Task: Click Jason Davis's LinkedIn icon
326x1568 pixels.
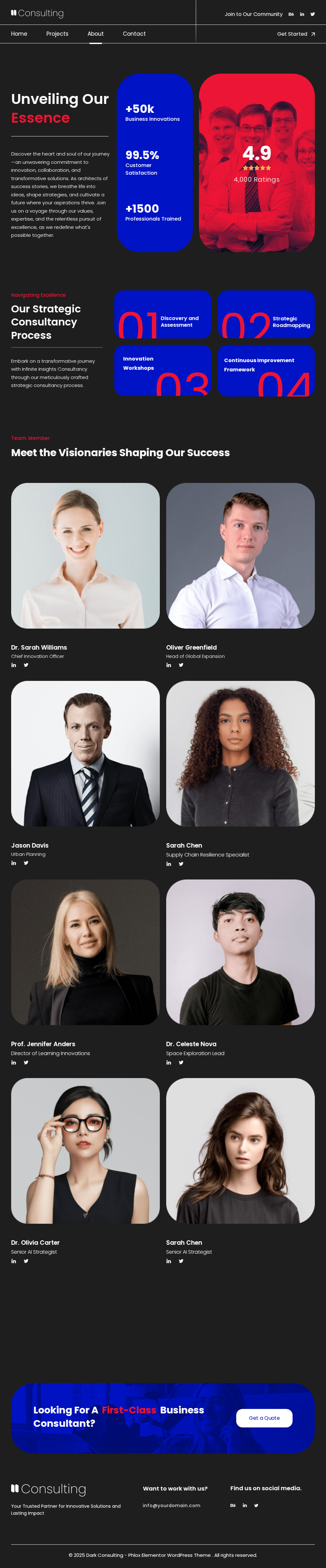Action: pyautogui.click(x=13, y=863)
